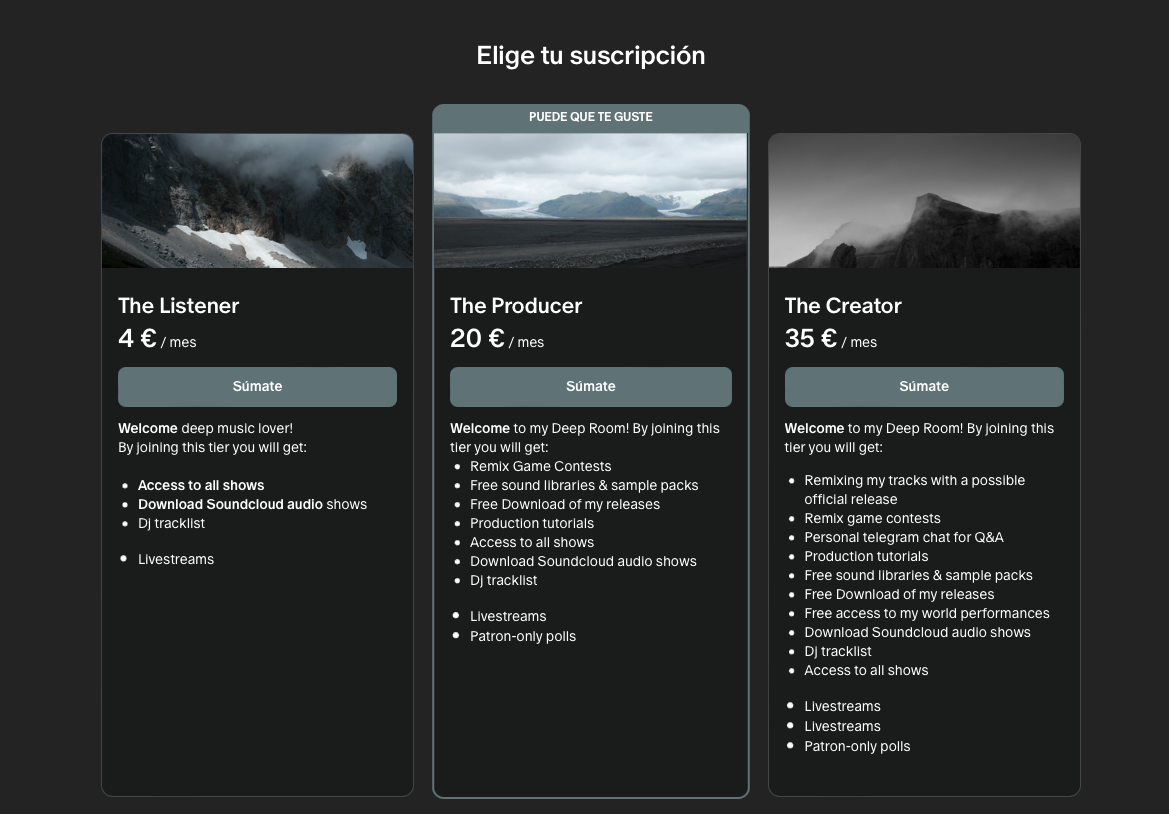
Task: Click 'Remixing my tracks' benefit in Creator
Action: tap(914, 481)
